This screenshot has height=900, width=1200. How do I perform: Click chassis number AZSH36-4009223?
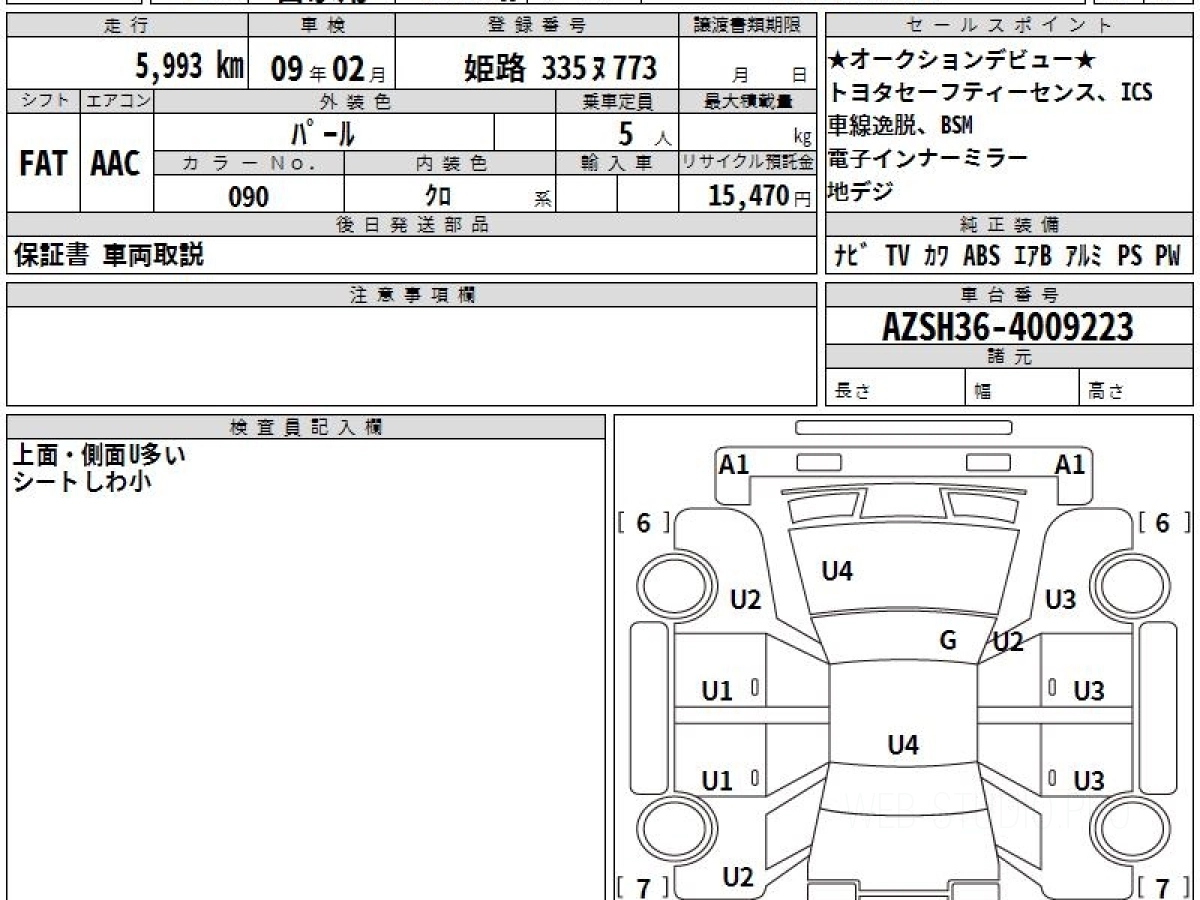click(1009, 326)
